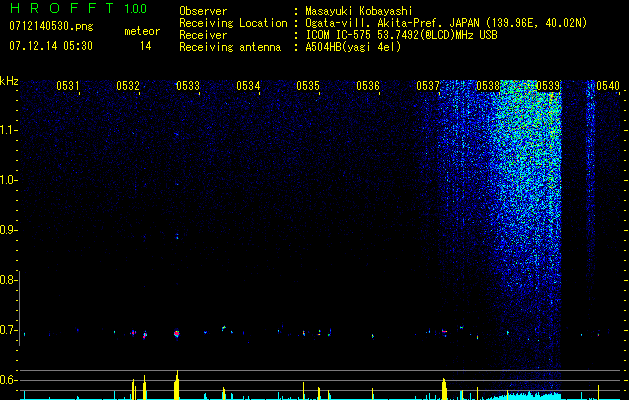This screenshot has width=629, height=400.
Task: Click the 0531 time marker
Action: [x=67, y=85]
